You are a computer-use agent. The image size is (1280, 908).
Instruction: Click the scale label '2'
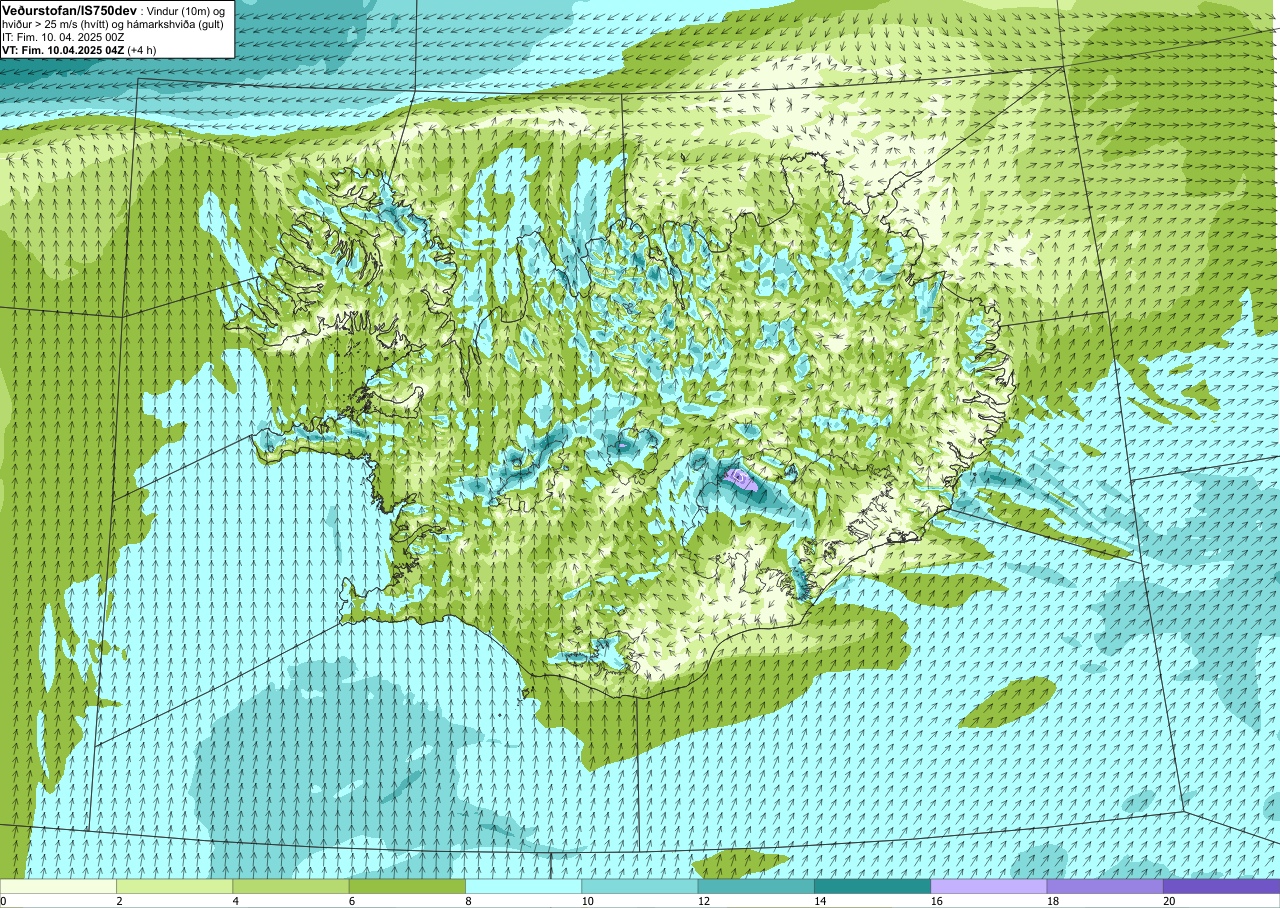click(x=119, y=901)
